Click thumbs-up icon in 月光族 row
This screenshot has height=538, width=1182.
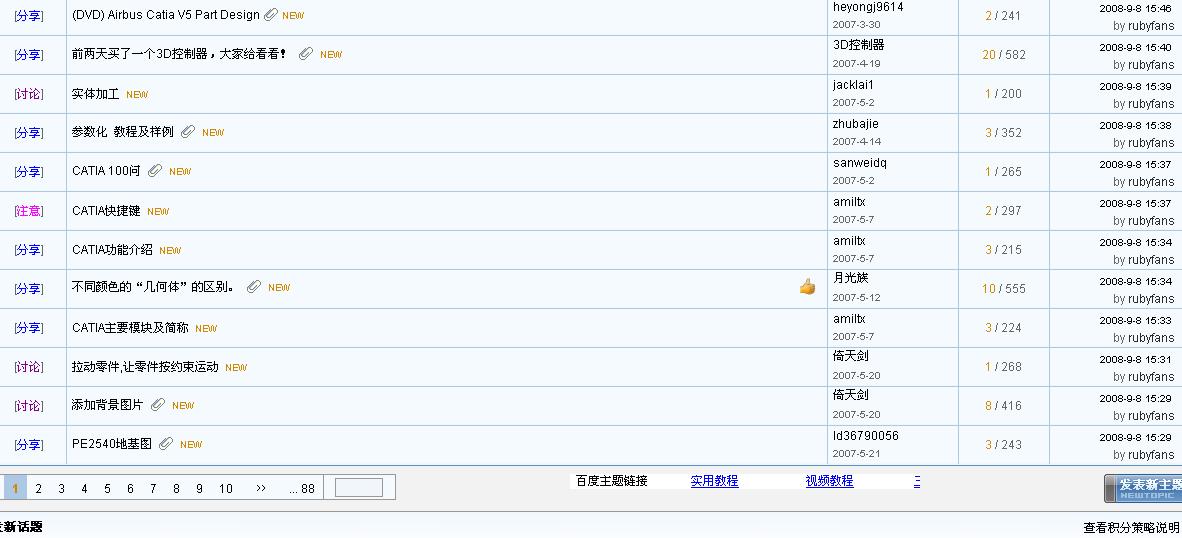tap(807, 286)
